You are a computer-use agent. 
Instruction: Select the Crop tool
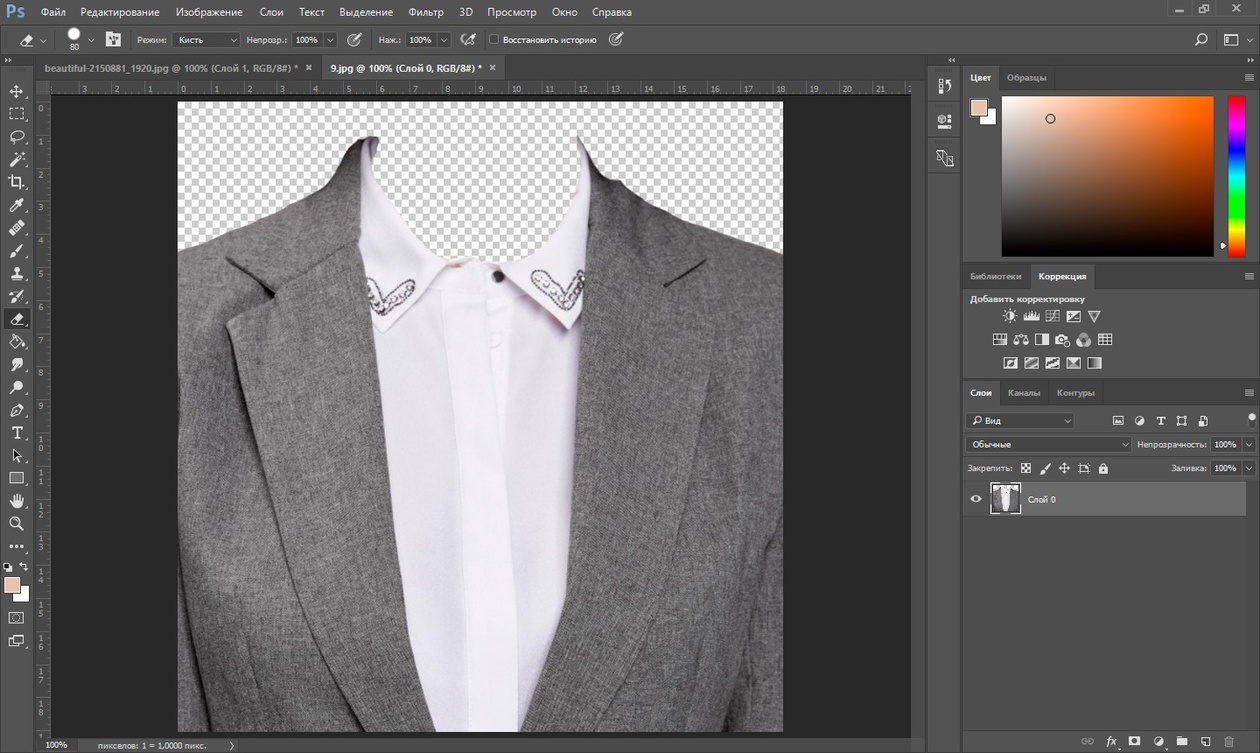coord(16,182)
